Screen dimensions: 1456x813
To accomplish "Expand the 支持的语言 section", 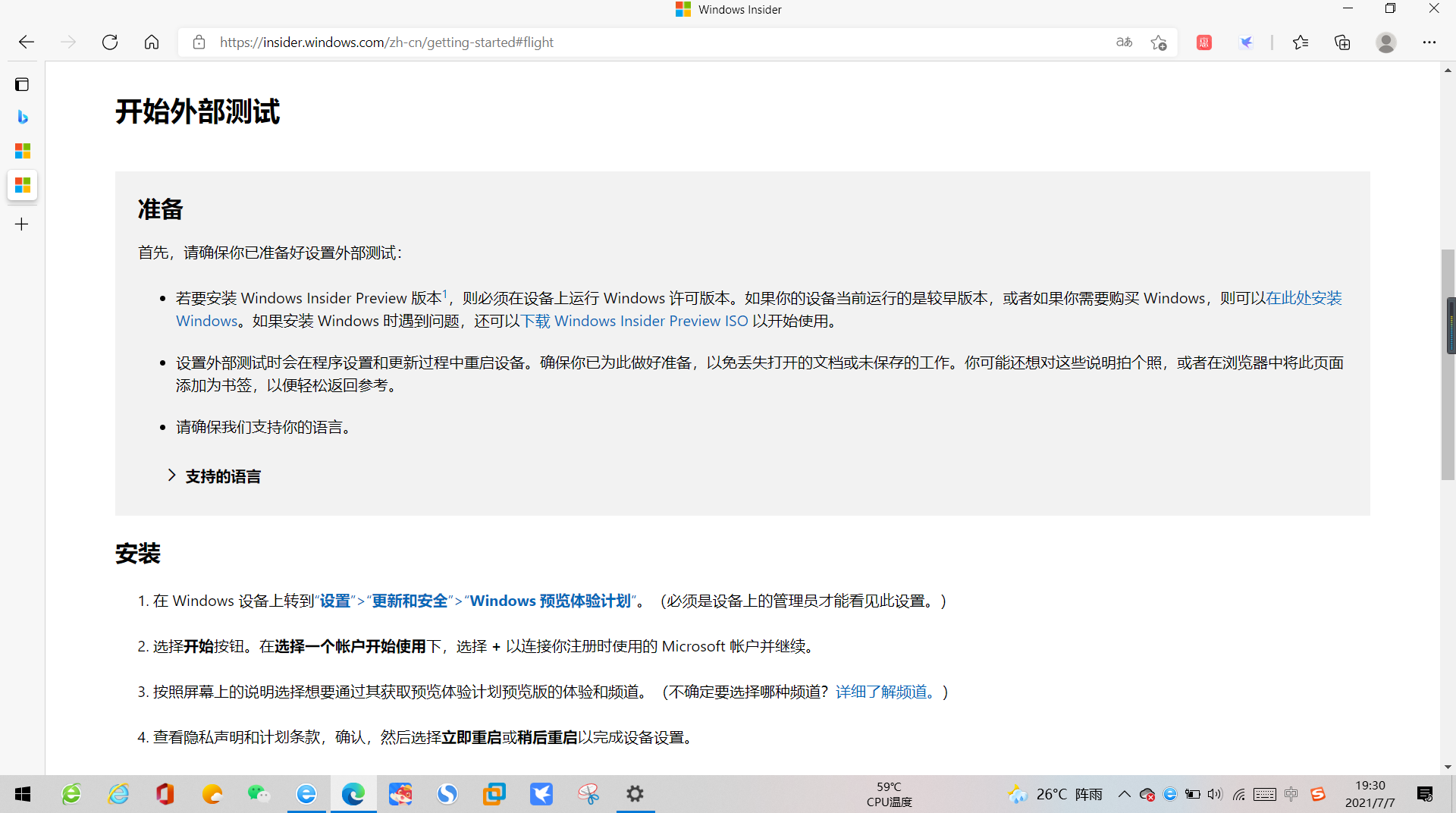I will click(215, 476).
